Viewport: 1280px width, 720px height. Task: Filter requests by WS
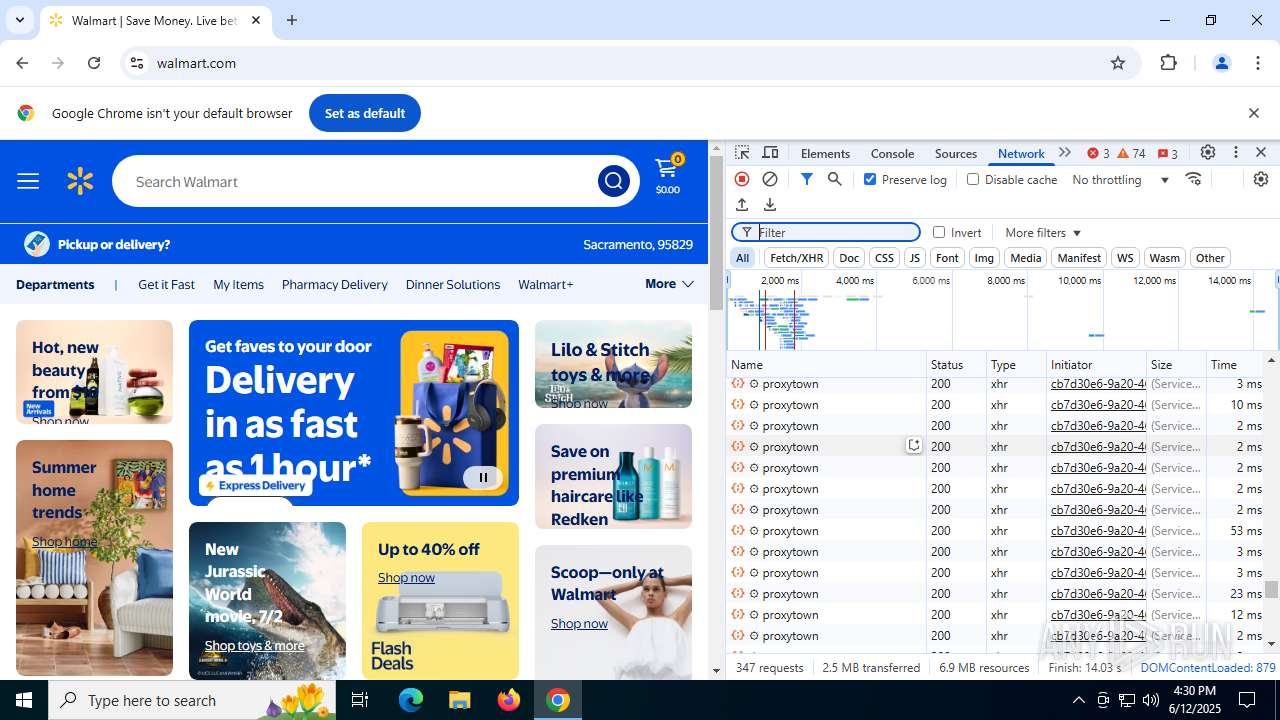coord(1125,258)
